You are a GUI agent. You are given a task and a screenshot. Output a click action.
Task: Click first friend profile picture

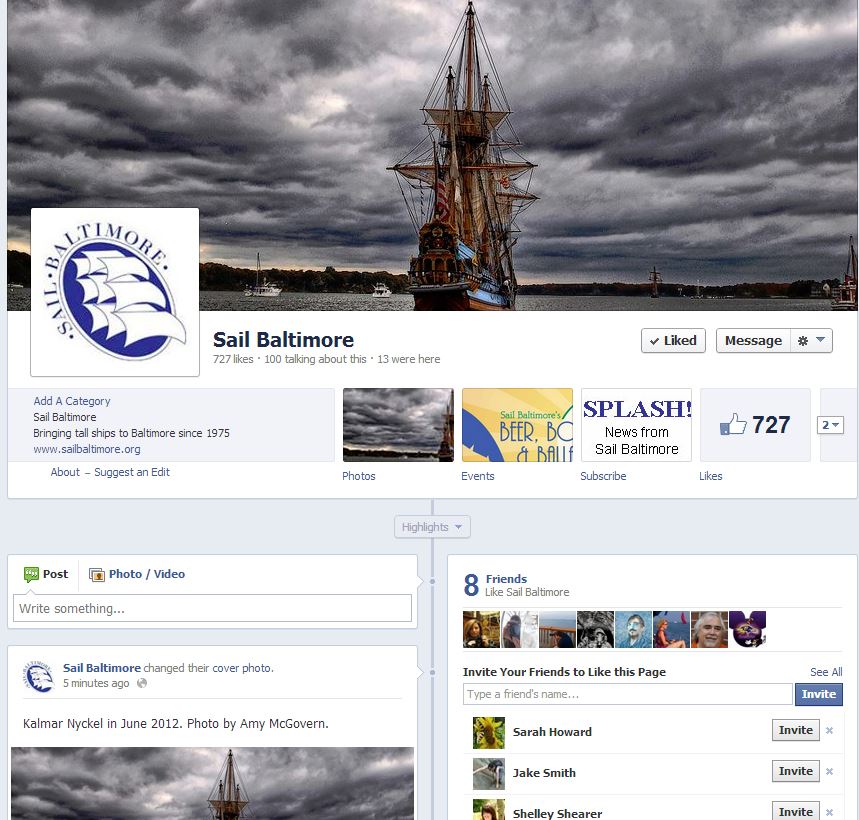[x=482, y=629]
